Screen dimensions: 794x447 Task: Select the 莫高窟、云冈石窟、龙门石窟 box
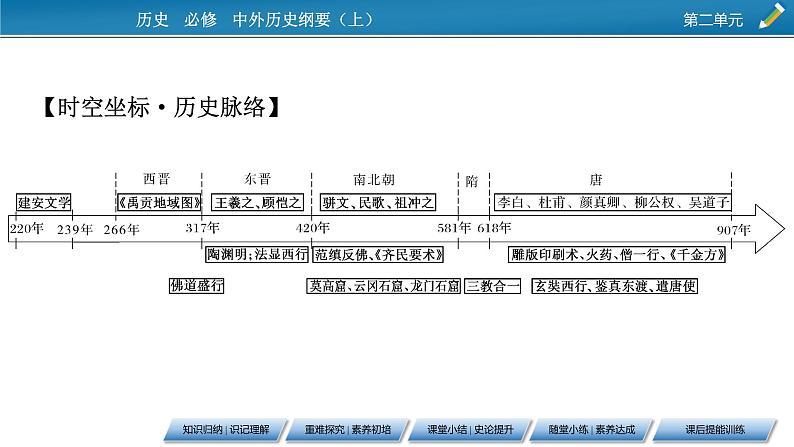coord(384,286)
